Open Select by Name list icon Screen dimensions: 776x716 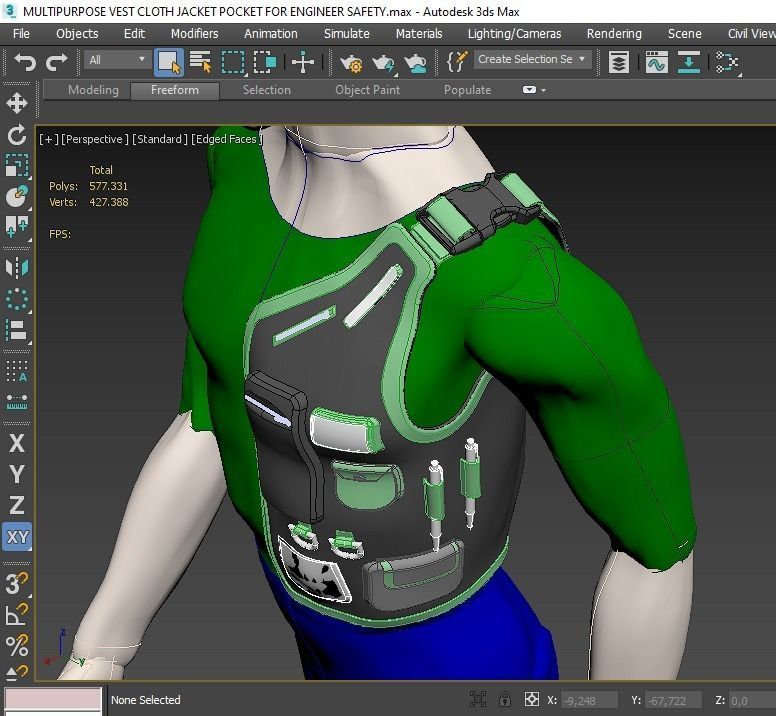click(200, 62)
